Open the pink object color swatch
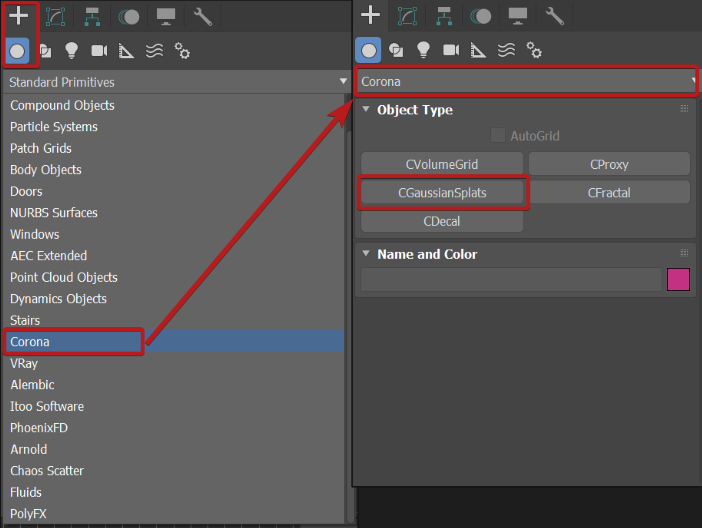 coord(678,279)
